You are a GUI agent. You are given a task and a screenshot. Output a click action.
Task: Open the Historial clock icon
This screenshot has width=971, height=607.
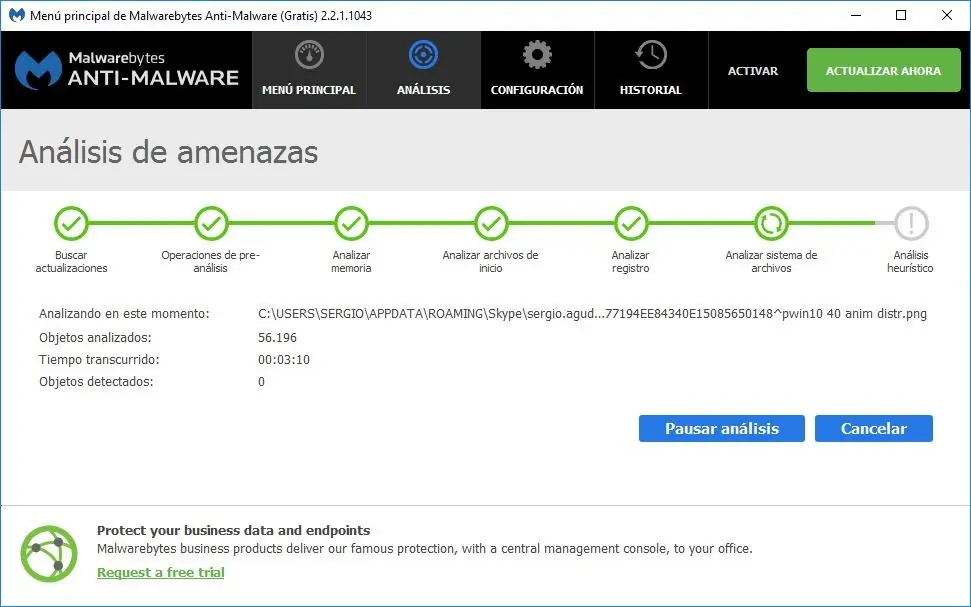[651, 55]
